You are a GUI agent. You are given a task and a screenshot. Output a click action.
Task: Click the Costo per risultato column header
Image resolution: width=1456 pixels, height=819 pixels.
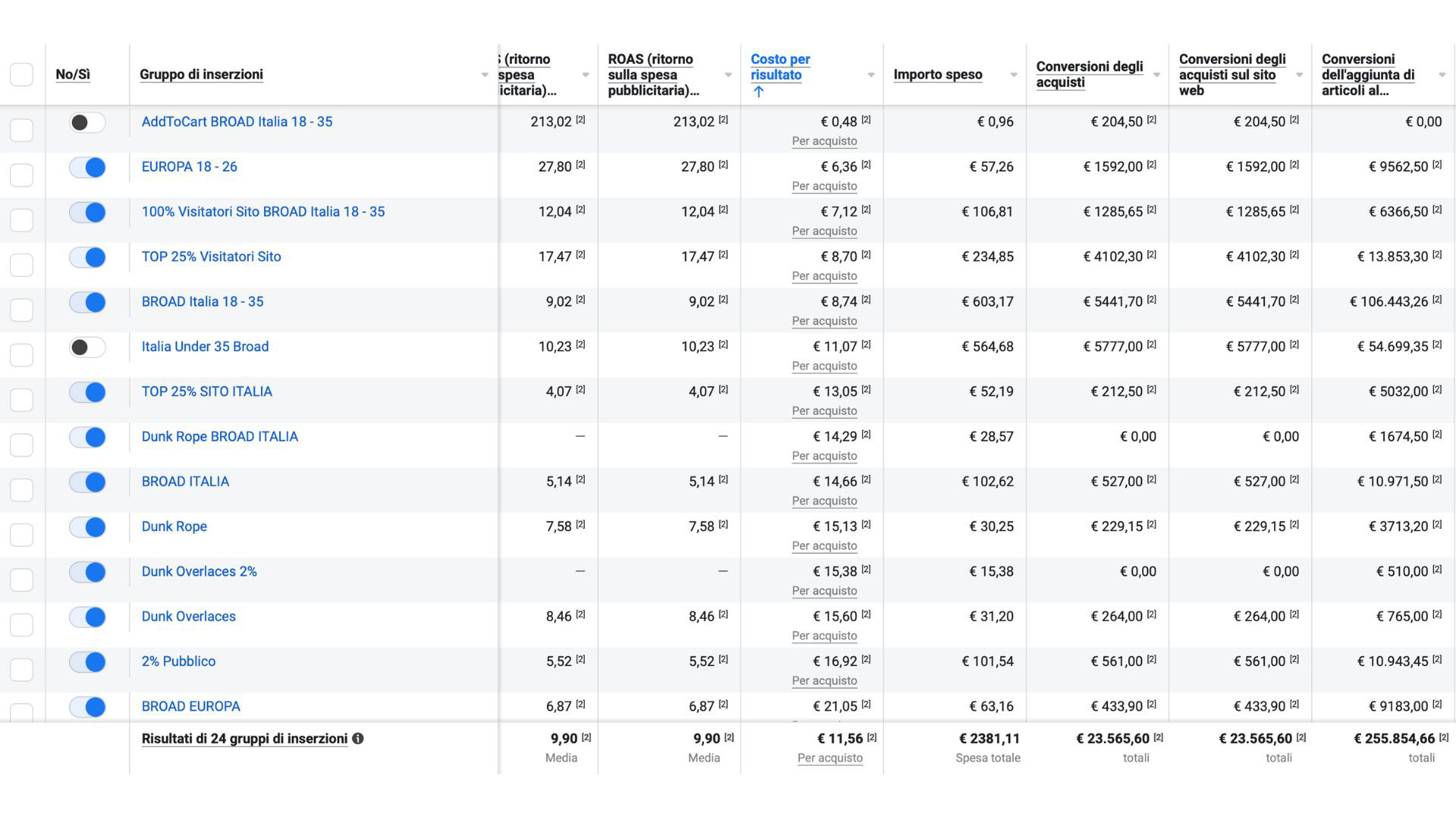780,67
